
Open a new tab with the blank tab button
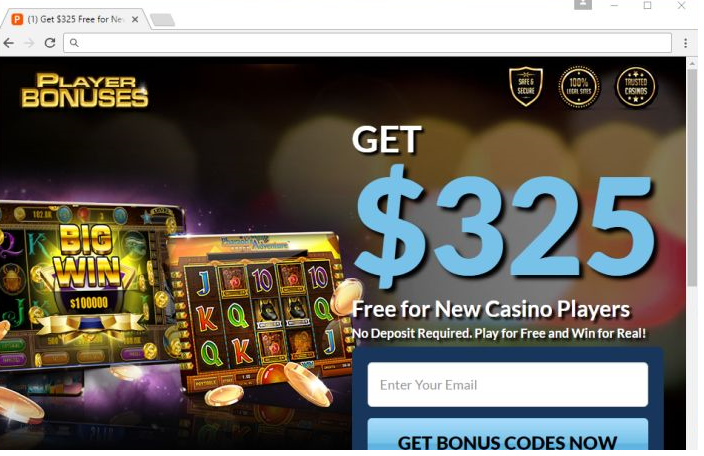[163, 20]
